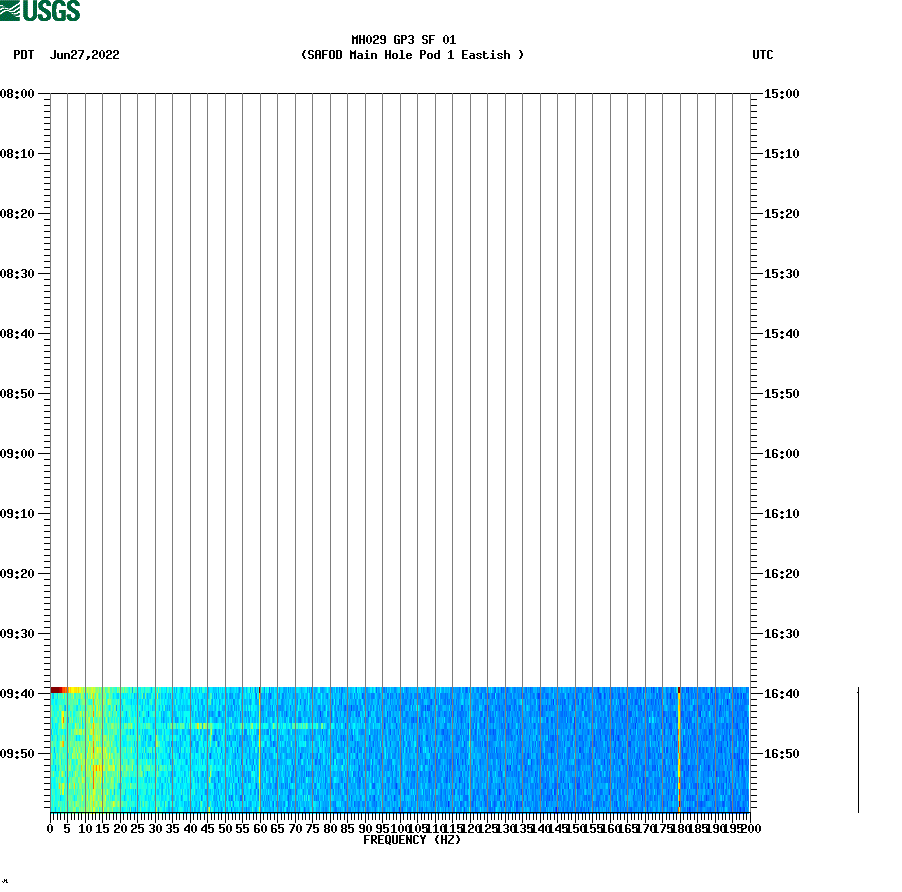This screenshot has width=902, height=892.
Task: Click the orange vertical band near 180 Hz
Action: [680, 750]
